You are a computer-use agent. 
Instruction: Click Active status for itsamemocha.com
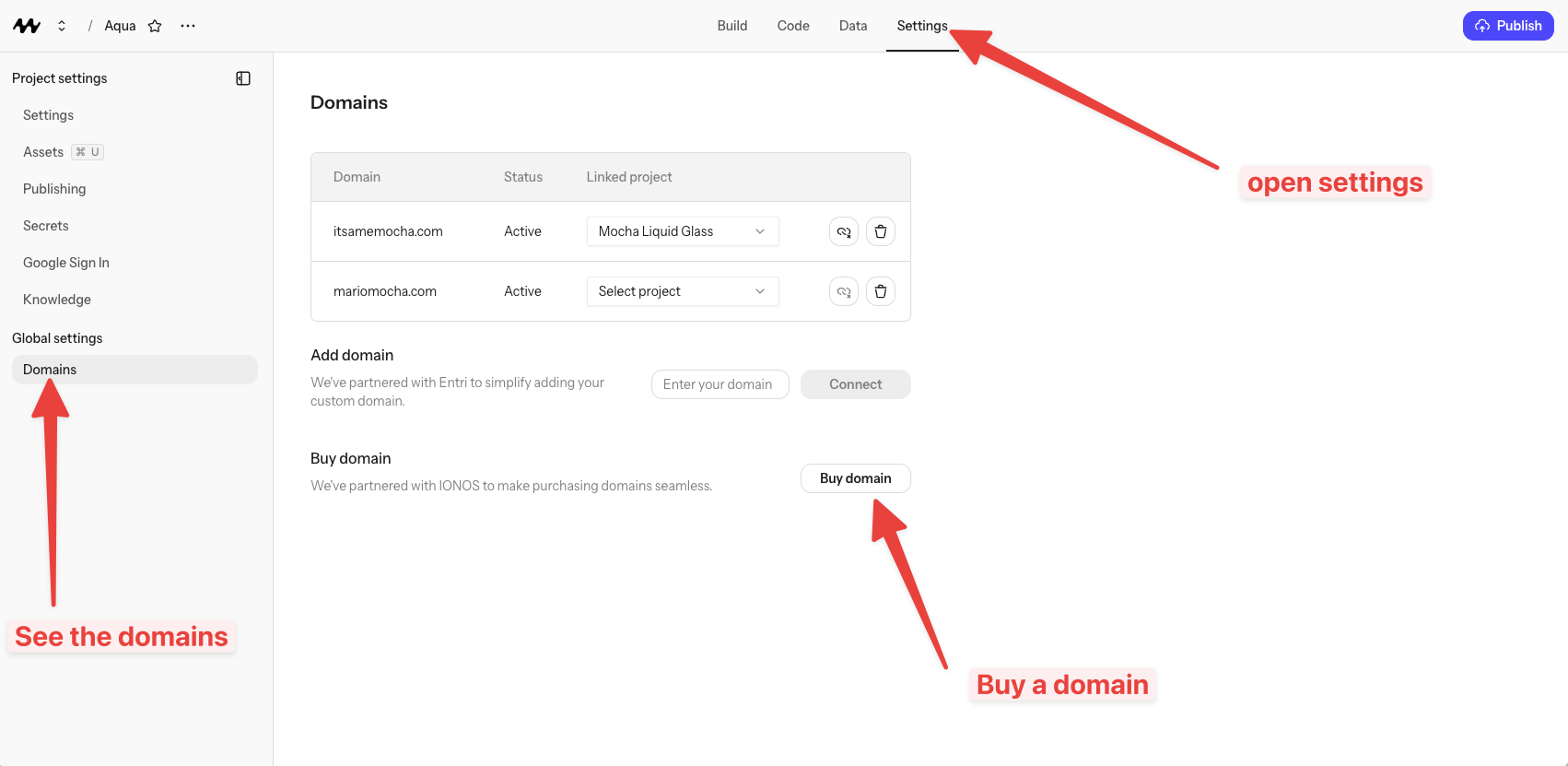tap(522, 231)
